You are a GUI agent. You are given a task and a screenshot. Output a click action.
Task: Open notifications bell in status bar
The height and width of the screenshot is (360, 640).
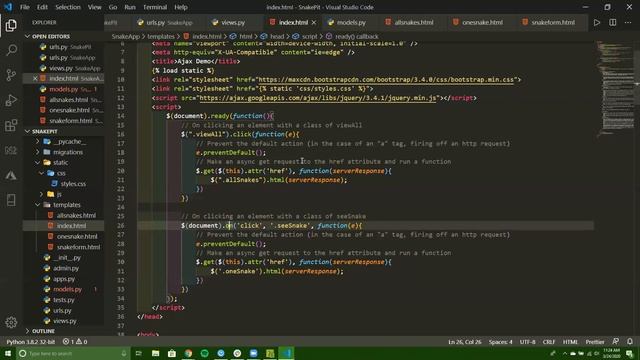pyautogui.click(x=630, y=342)
